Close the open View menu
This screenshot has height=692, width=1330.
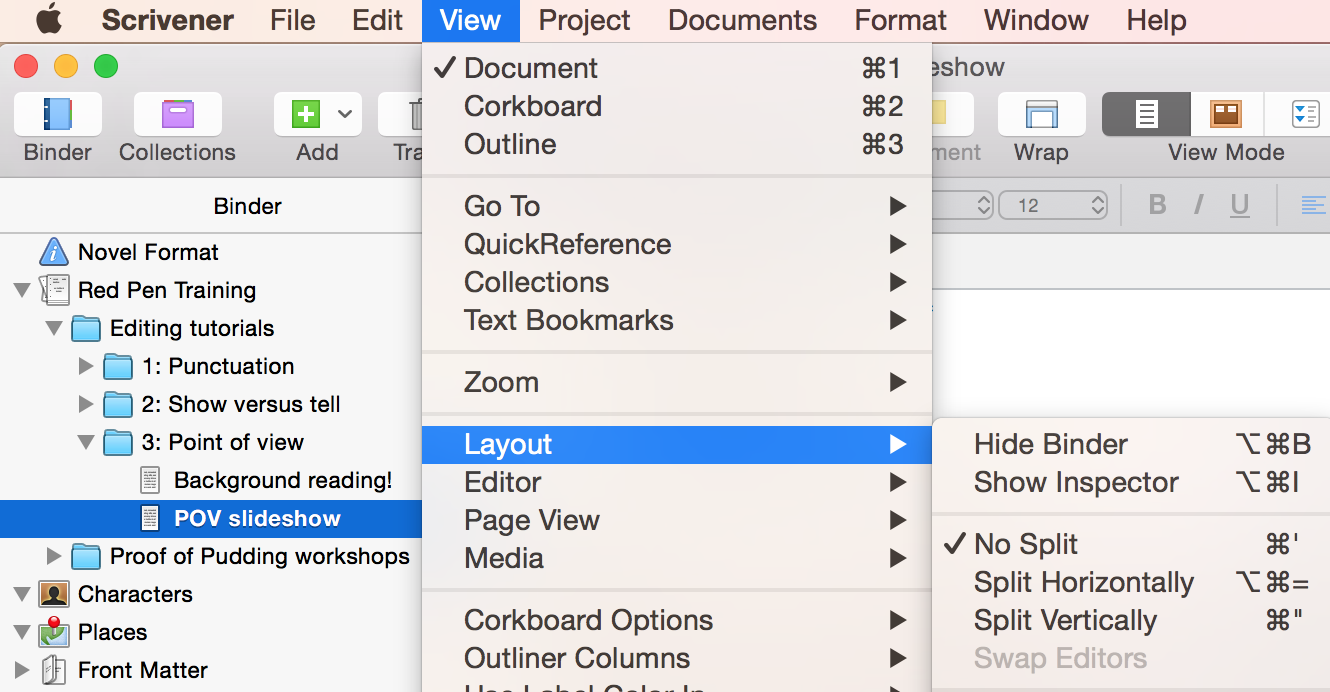click(x=470, y=20)
